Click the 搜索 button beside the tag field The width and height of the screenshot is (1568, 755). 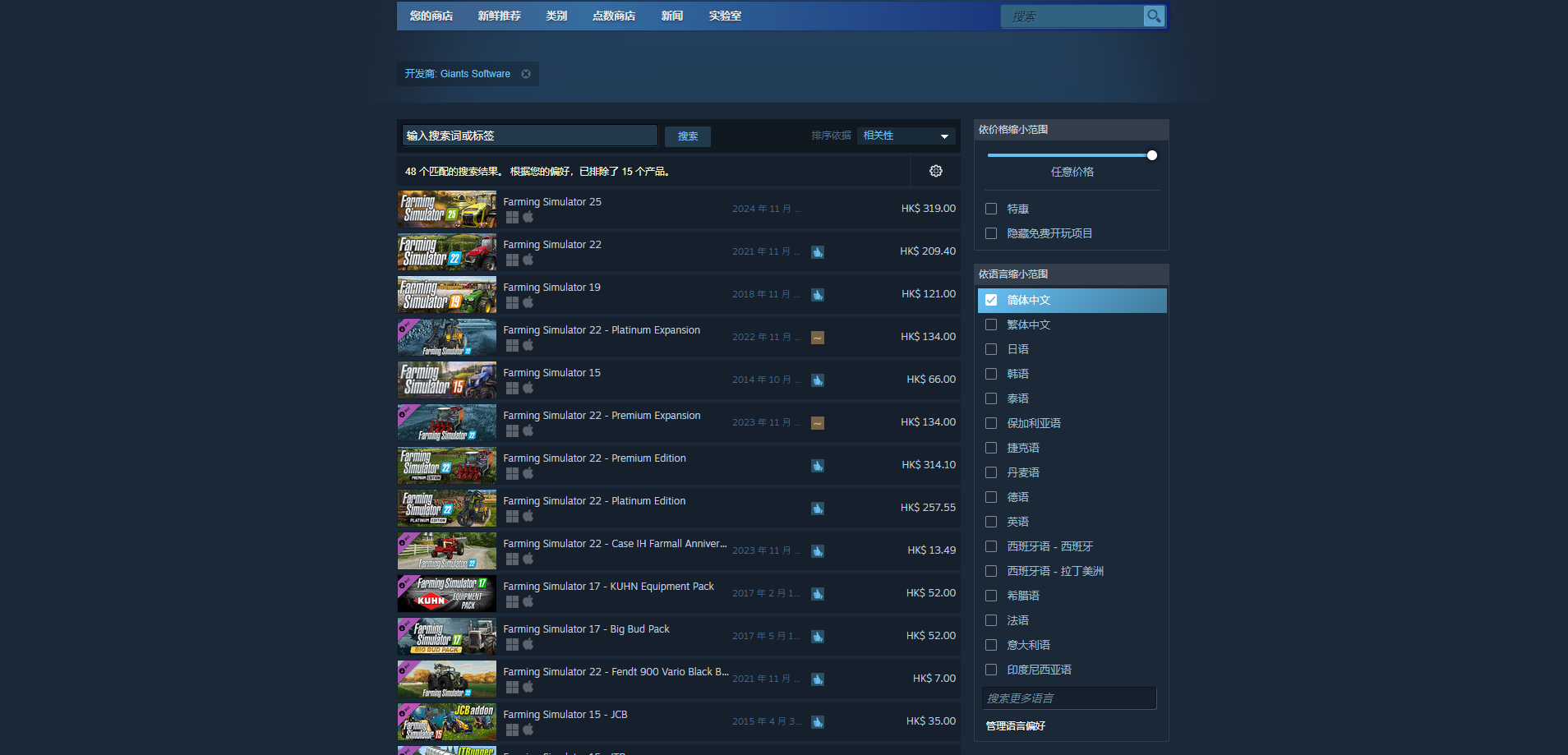pos(688,136)
